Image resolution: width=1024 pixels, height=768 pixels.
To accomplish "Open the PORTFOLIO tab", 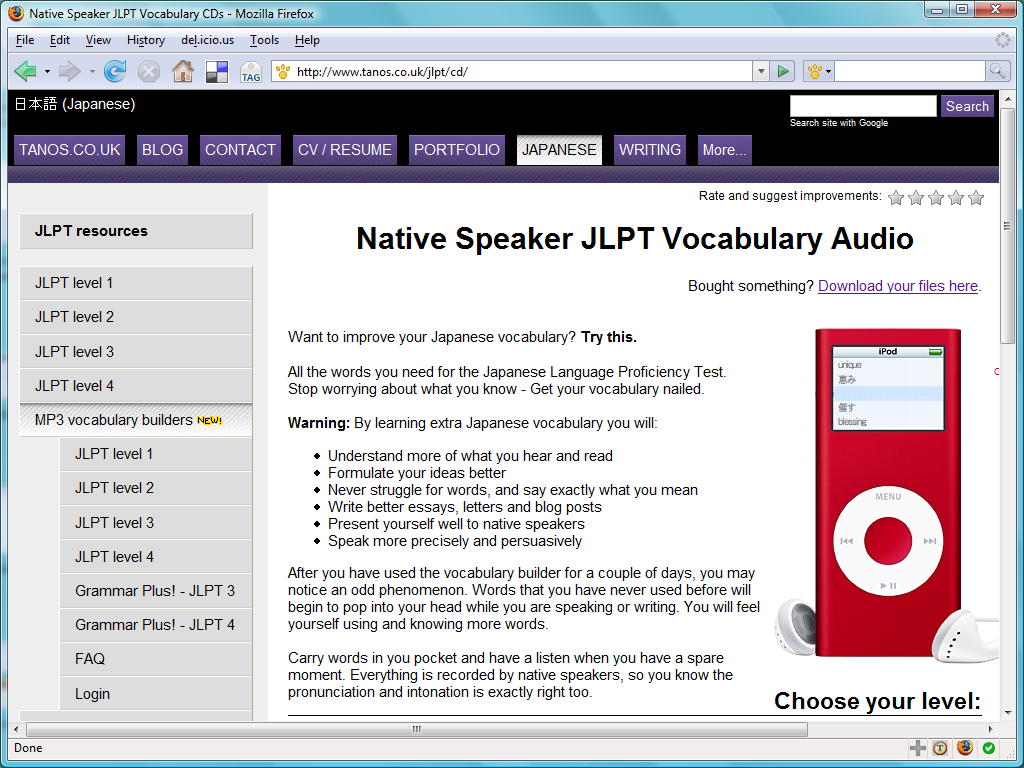I will [456, 150].
